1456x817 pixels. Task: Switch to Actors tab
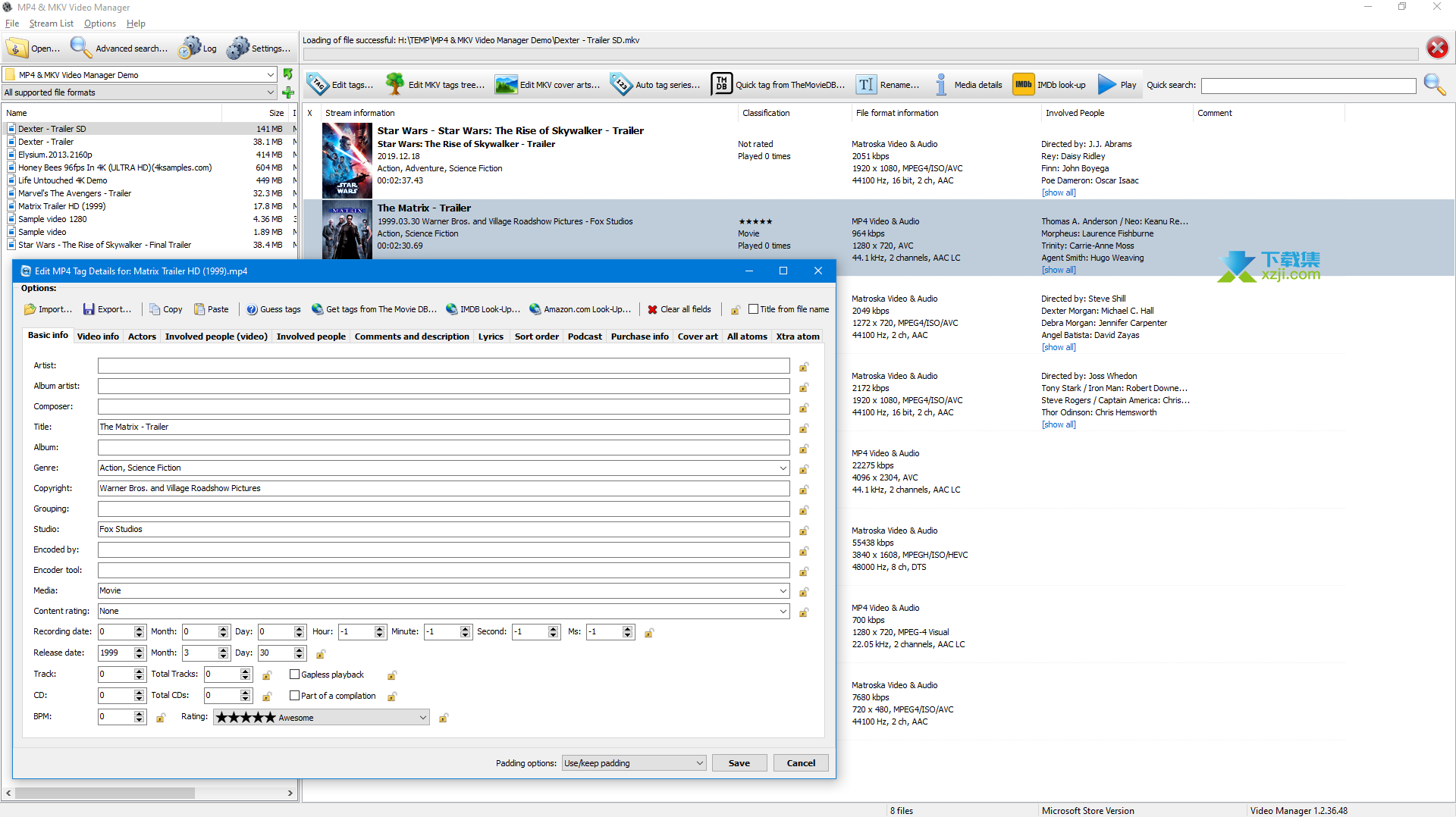point(142,337)
